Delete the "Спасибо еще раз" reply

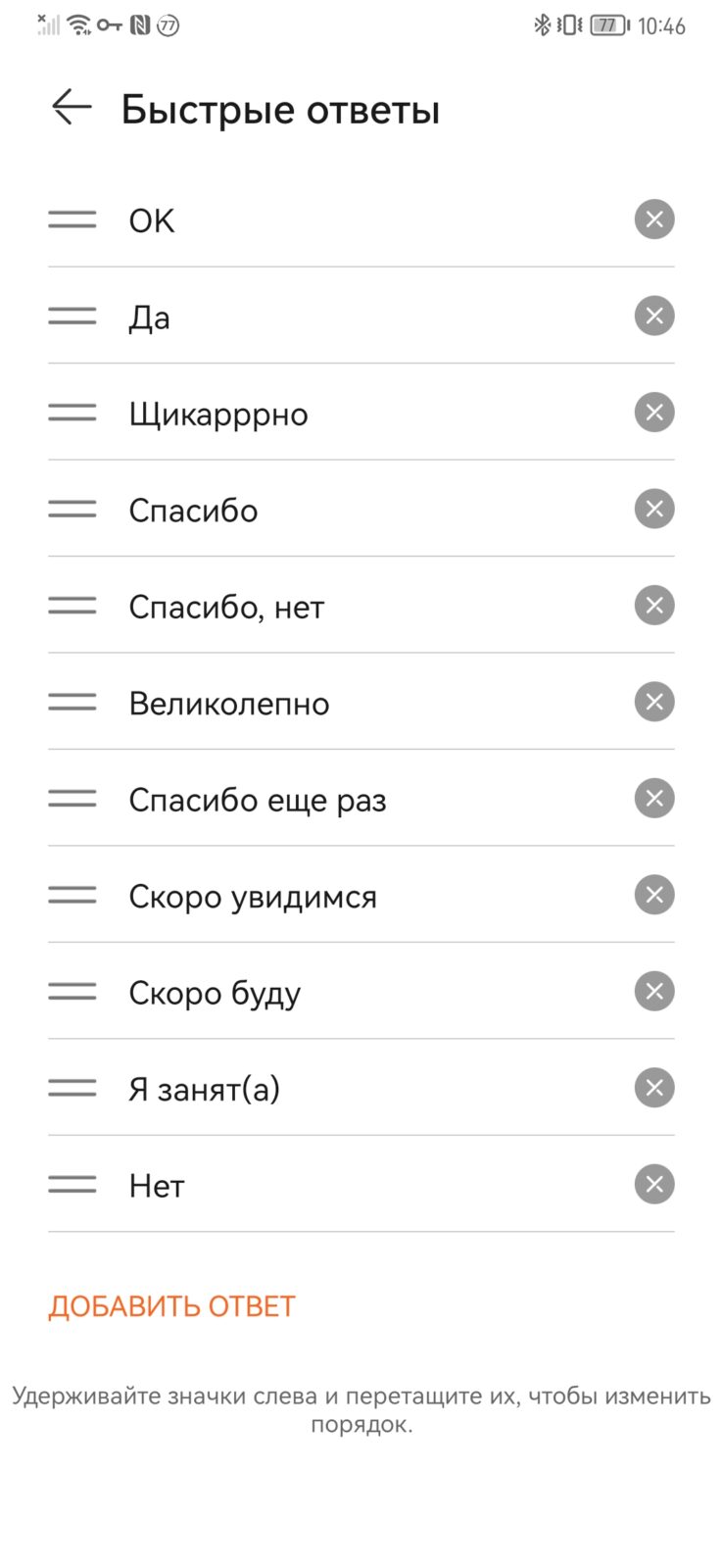654,799
